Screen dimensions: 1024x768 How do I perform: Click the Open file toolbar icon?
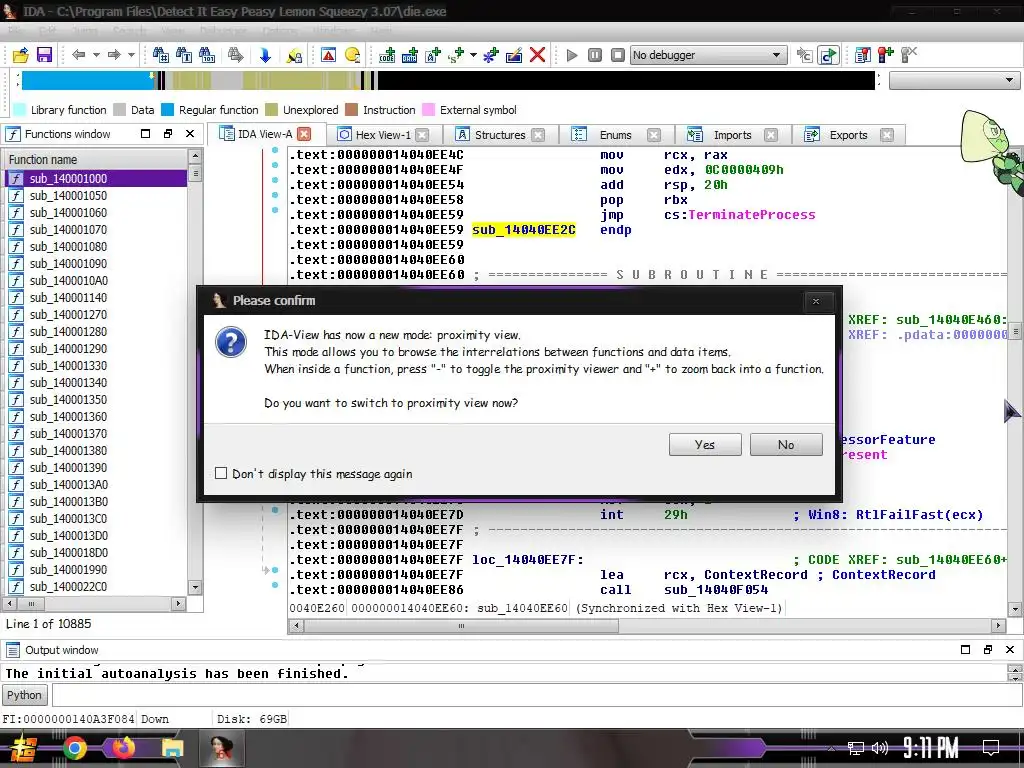click(x=20, y=55)
